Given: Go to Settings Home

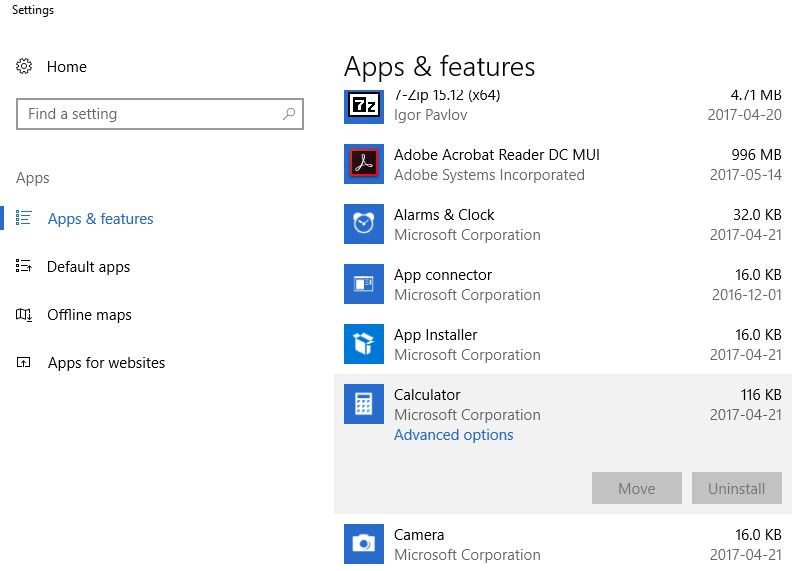Looking at the screenshot, I should pyautogui.click(x=66, y=67).
